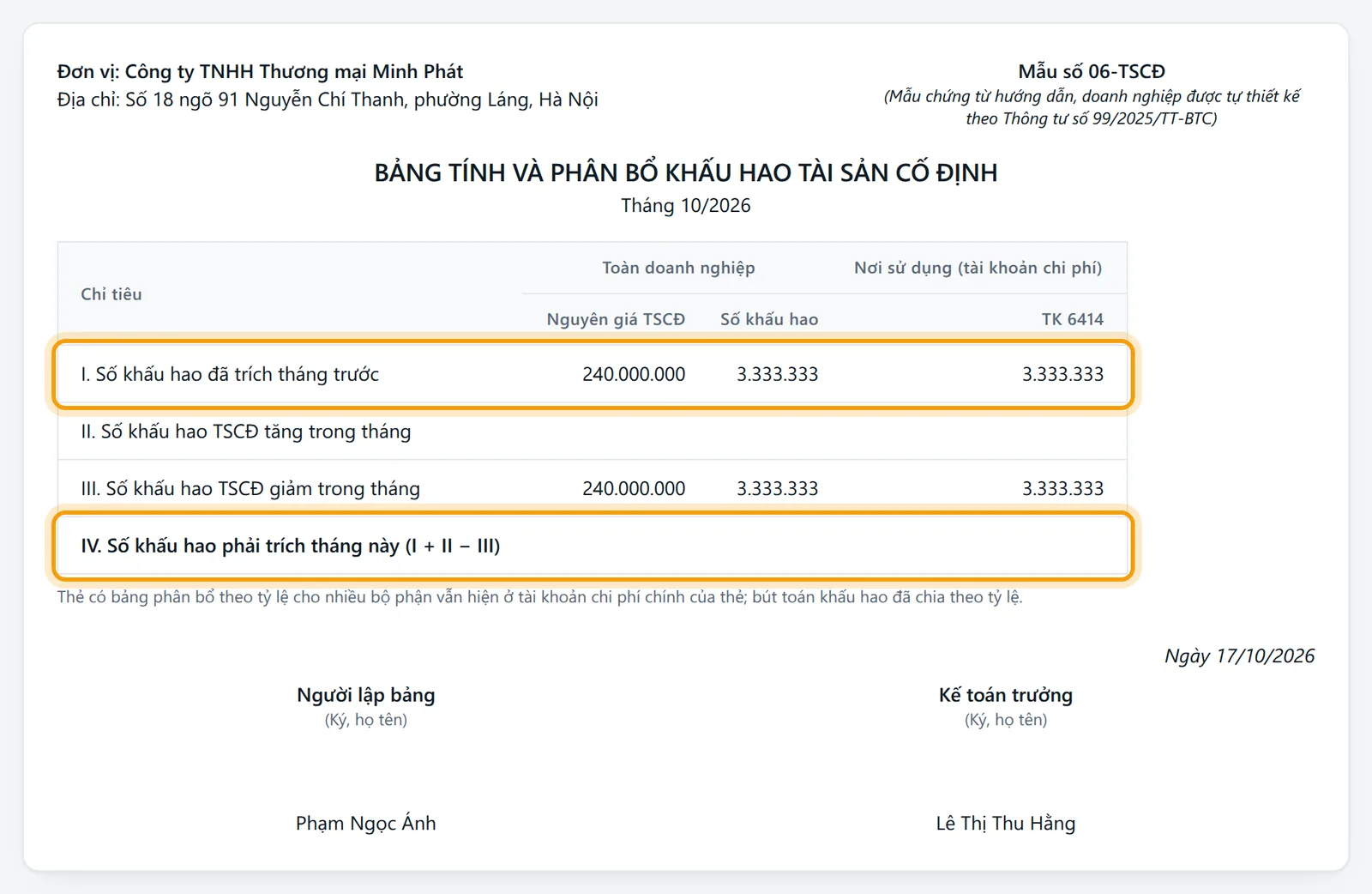1372x894 pixels.
Task: Click the chief accountant name 'Lê Thị Thu Hằng'
Action: 1006,824
